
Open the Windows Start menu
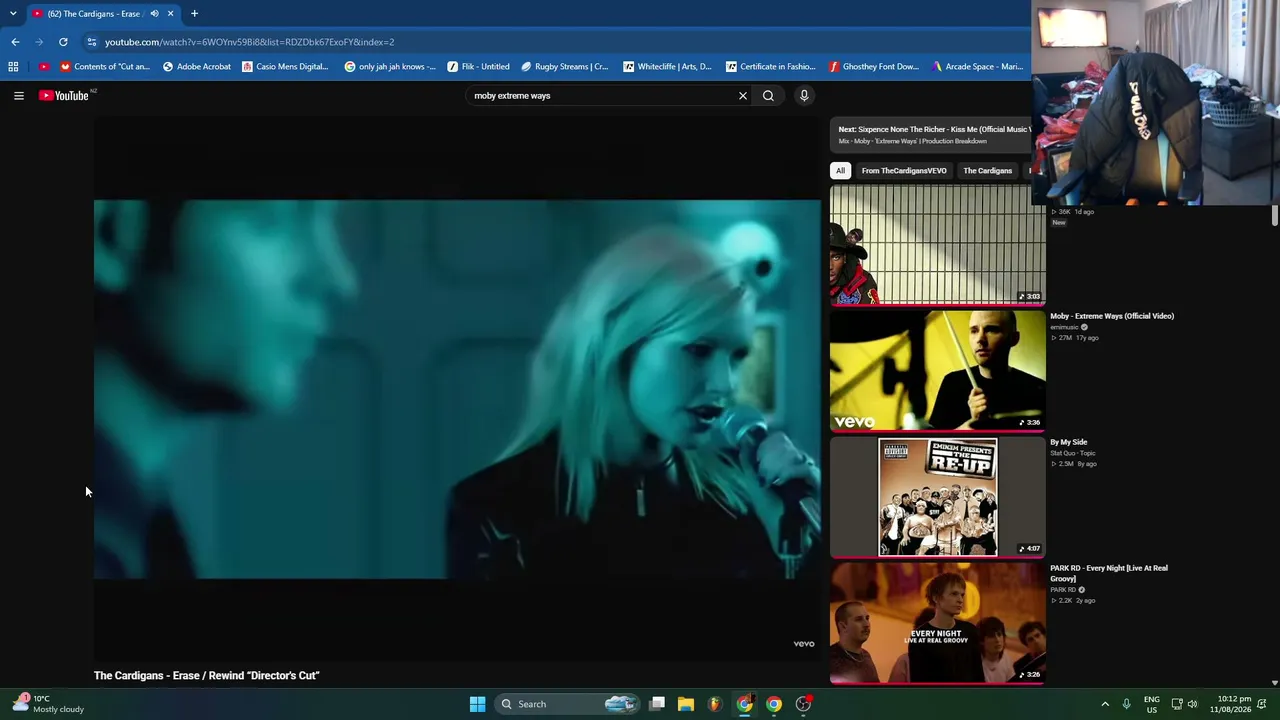(477, 704)
